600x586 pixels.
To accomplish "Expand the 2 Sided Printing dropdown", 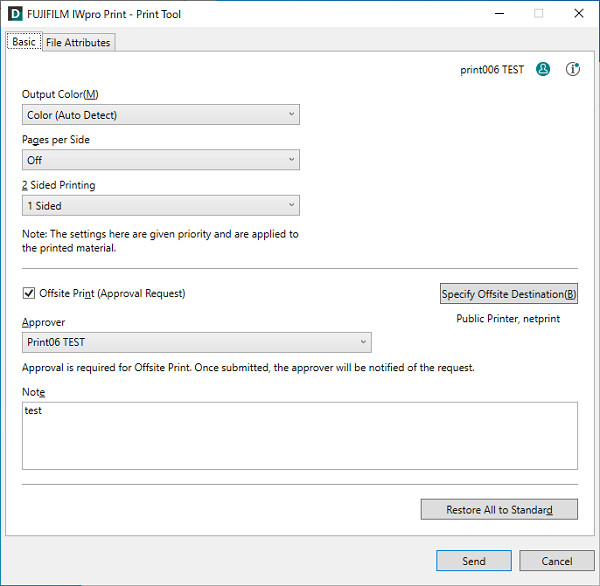I will (x=160, y=206).
